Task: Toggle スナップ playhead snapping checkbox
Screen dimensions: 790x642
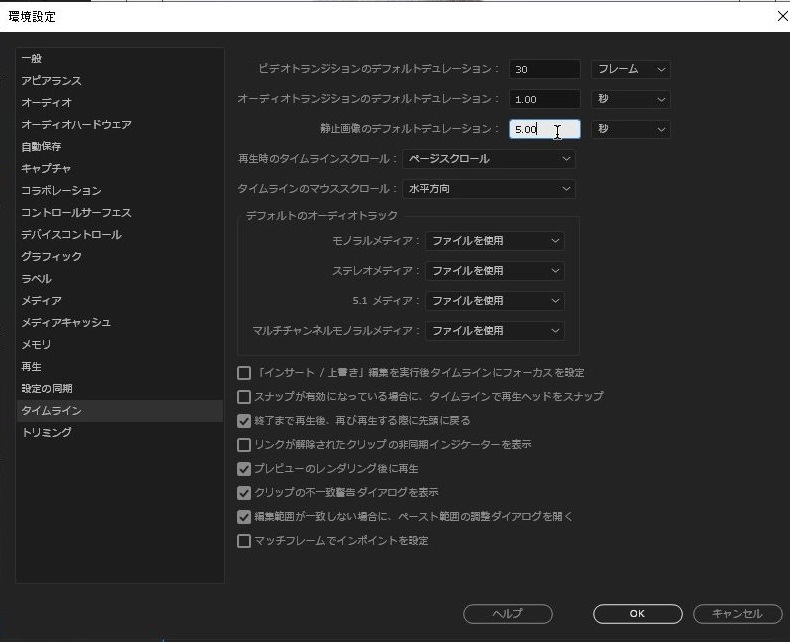Action: tap(244, 397)
